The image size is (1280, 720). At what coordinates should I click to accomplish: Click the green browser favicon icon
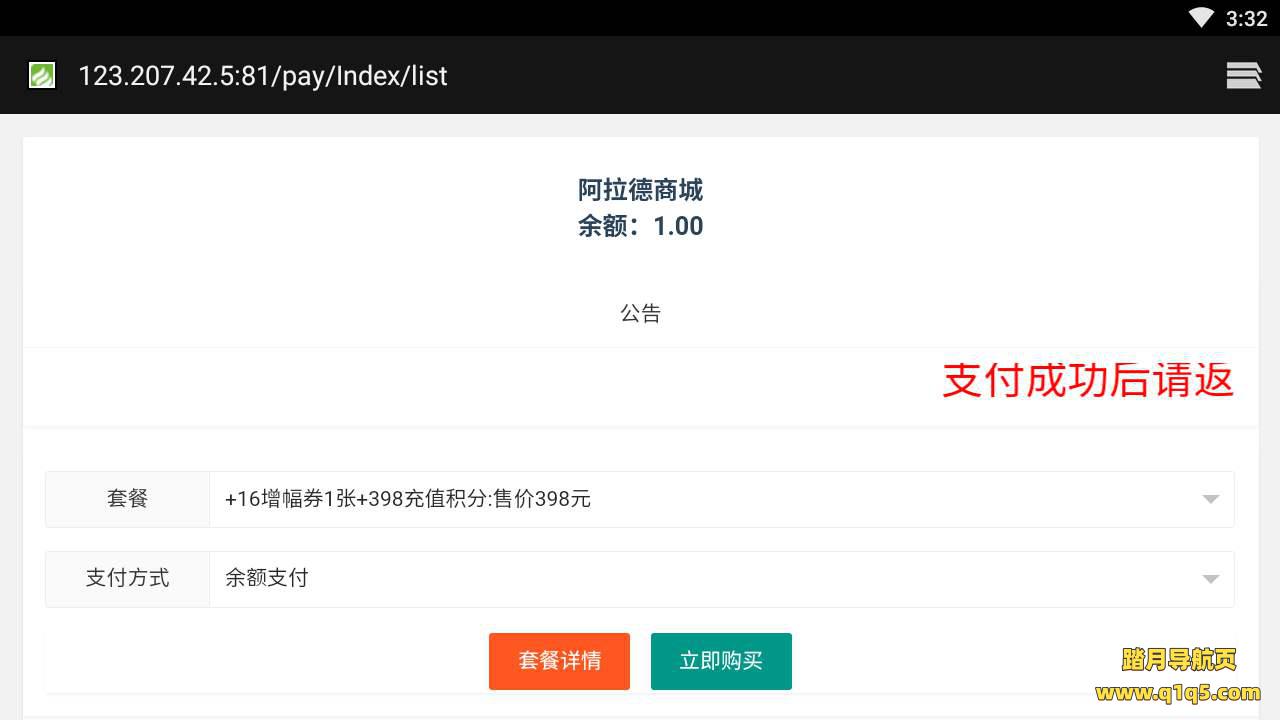(42, 75)
